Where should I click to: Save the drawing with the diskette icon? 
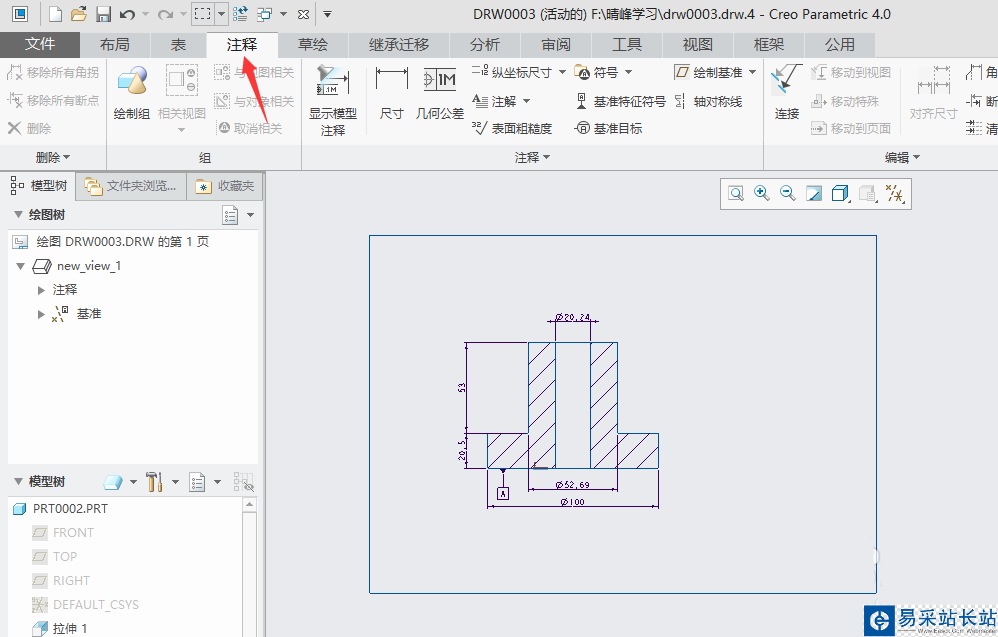[x=103, y=13]
